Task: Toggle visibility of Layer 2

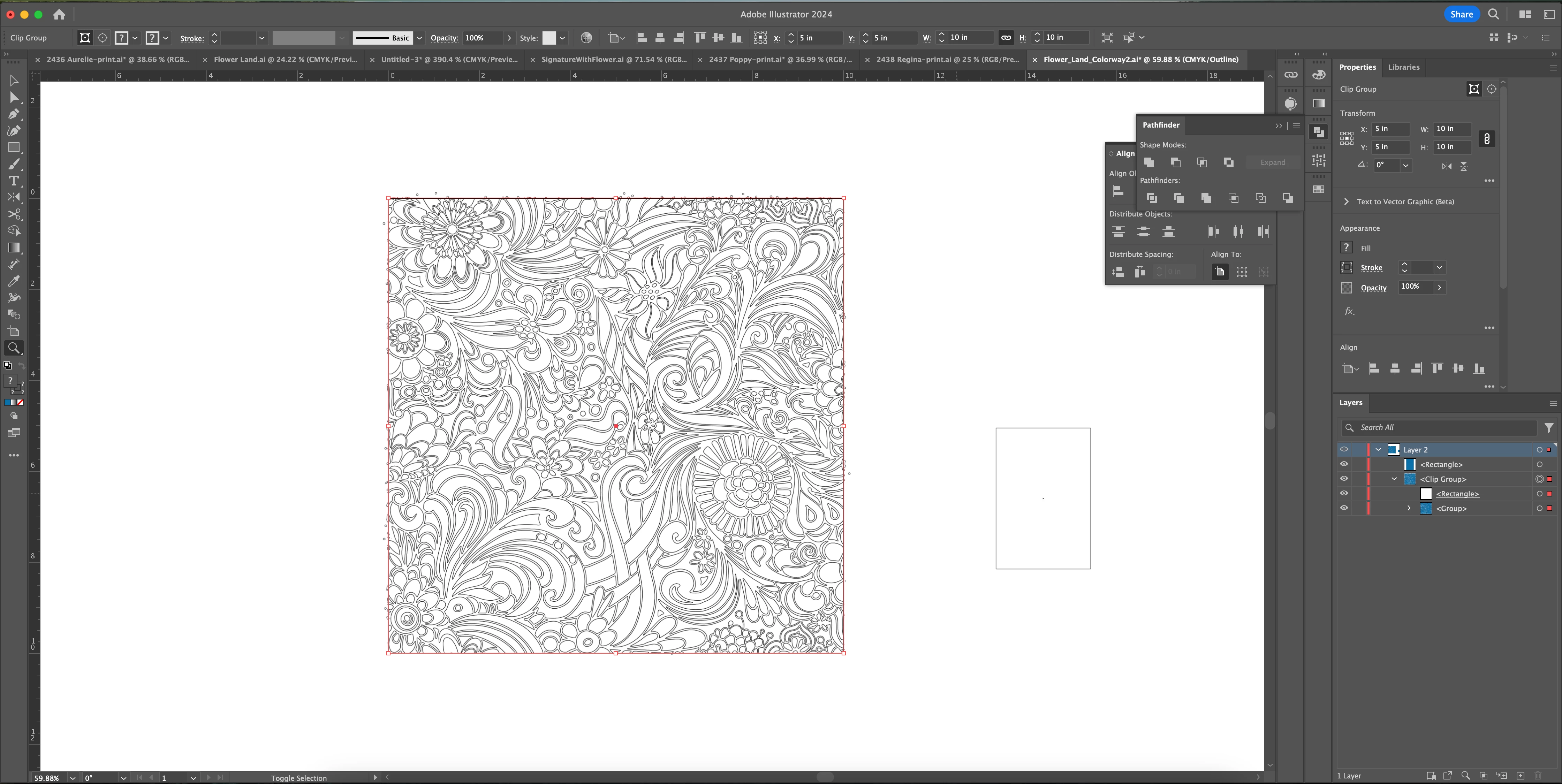Action: 1344,449
